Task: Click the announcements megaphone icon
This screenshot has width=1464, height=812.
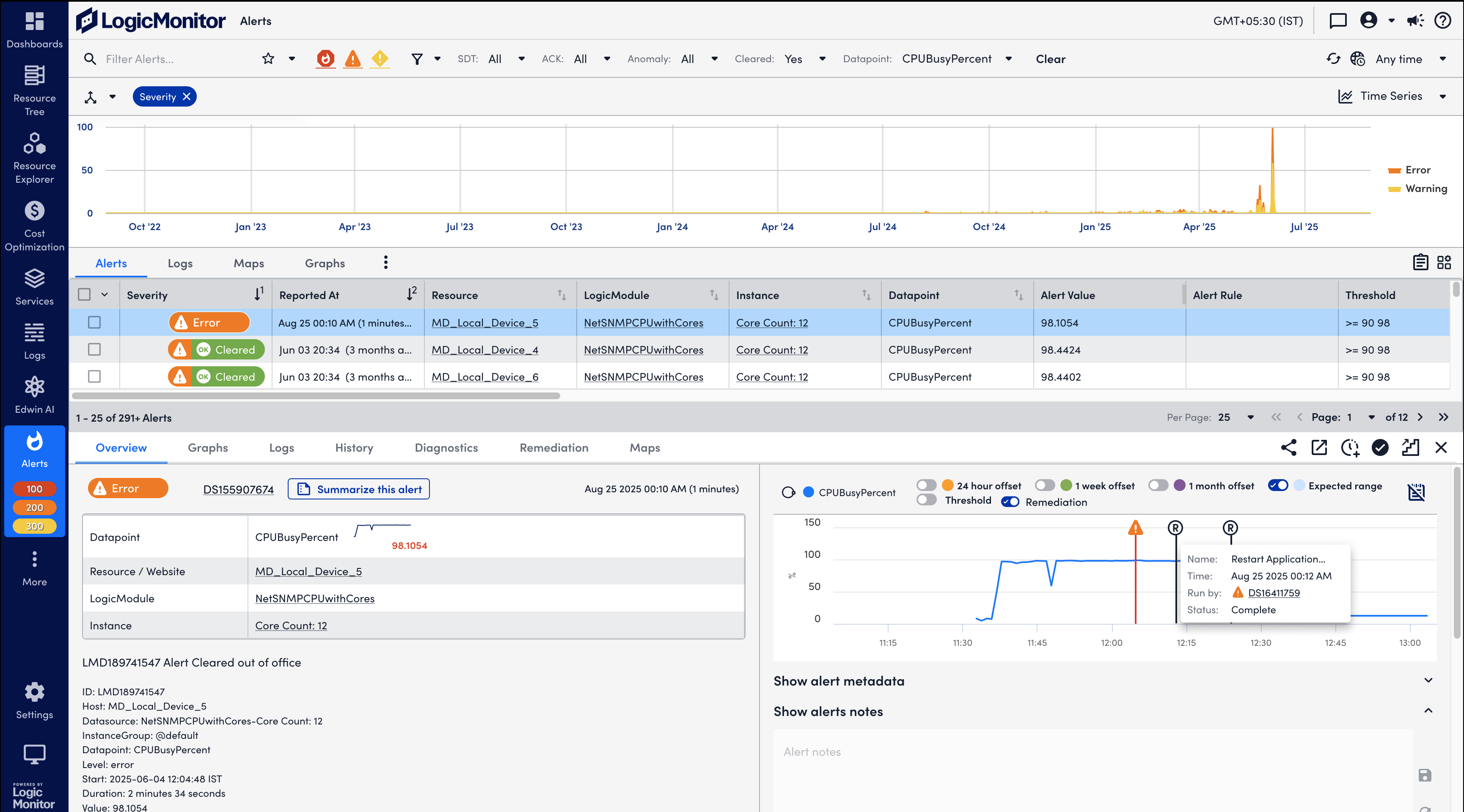Action: point(1415,21)
